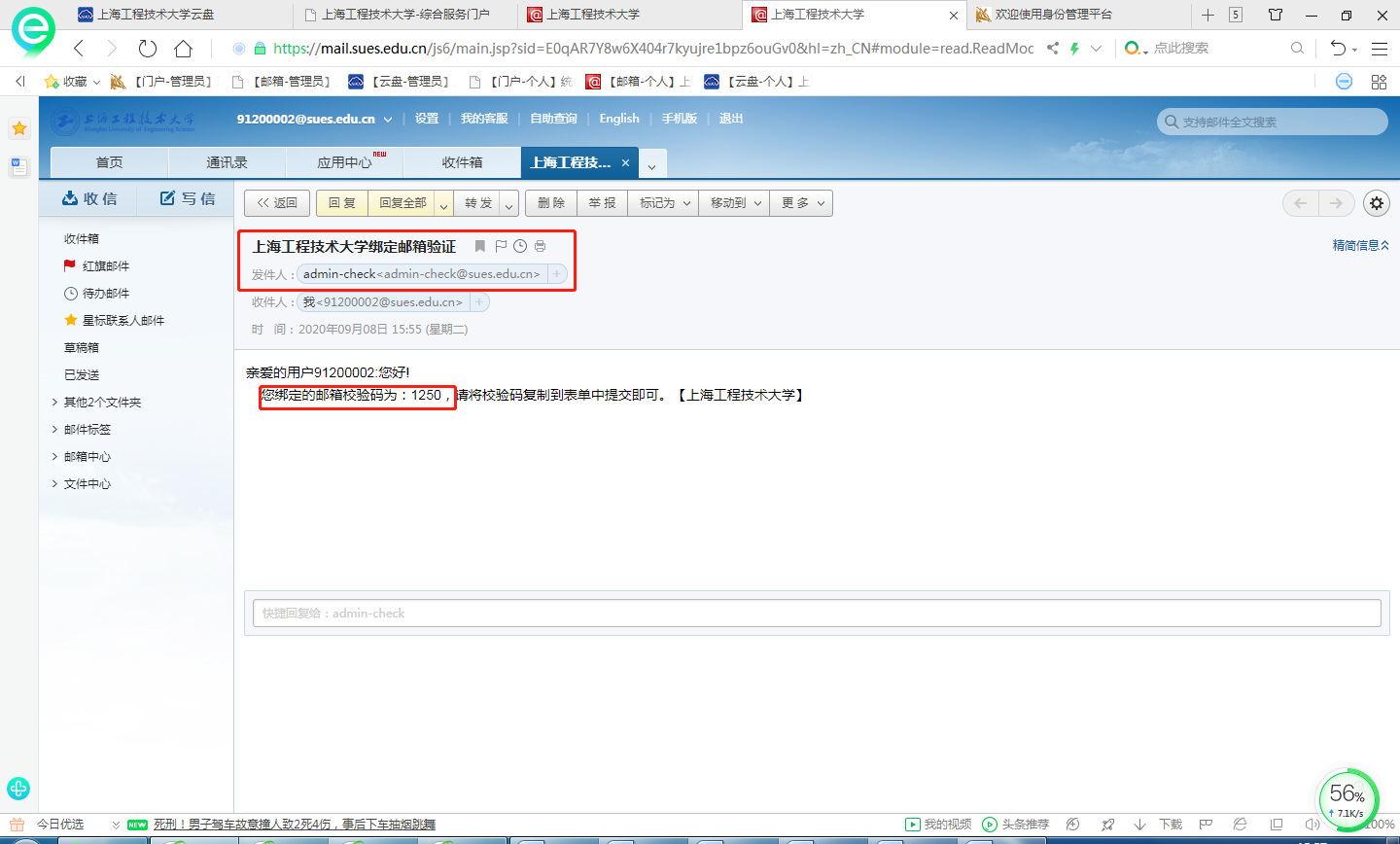Click the 举报 button
The image size is (1400, 844).
602,203
